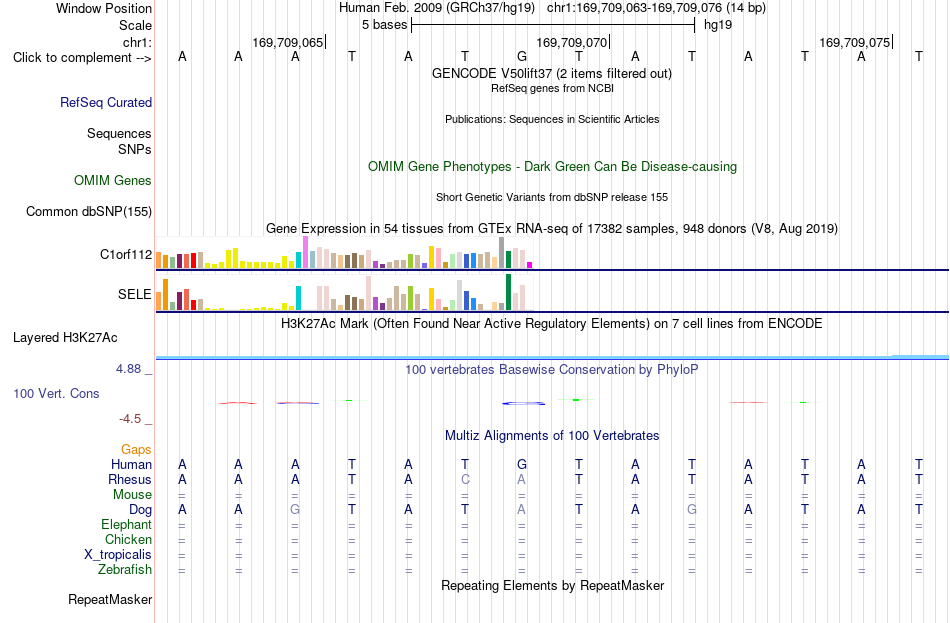
Task: Click Multiz Alignments of 100 Vertebrates title
Action: point(552,436)
